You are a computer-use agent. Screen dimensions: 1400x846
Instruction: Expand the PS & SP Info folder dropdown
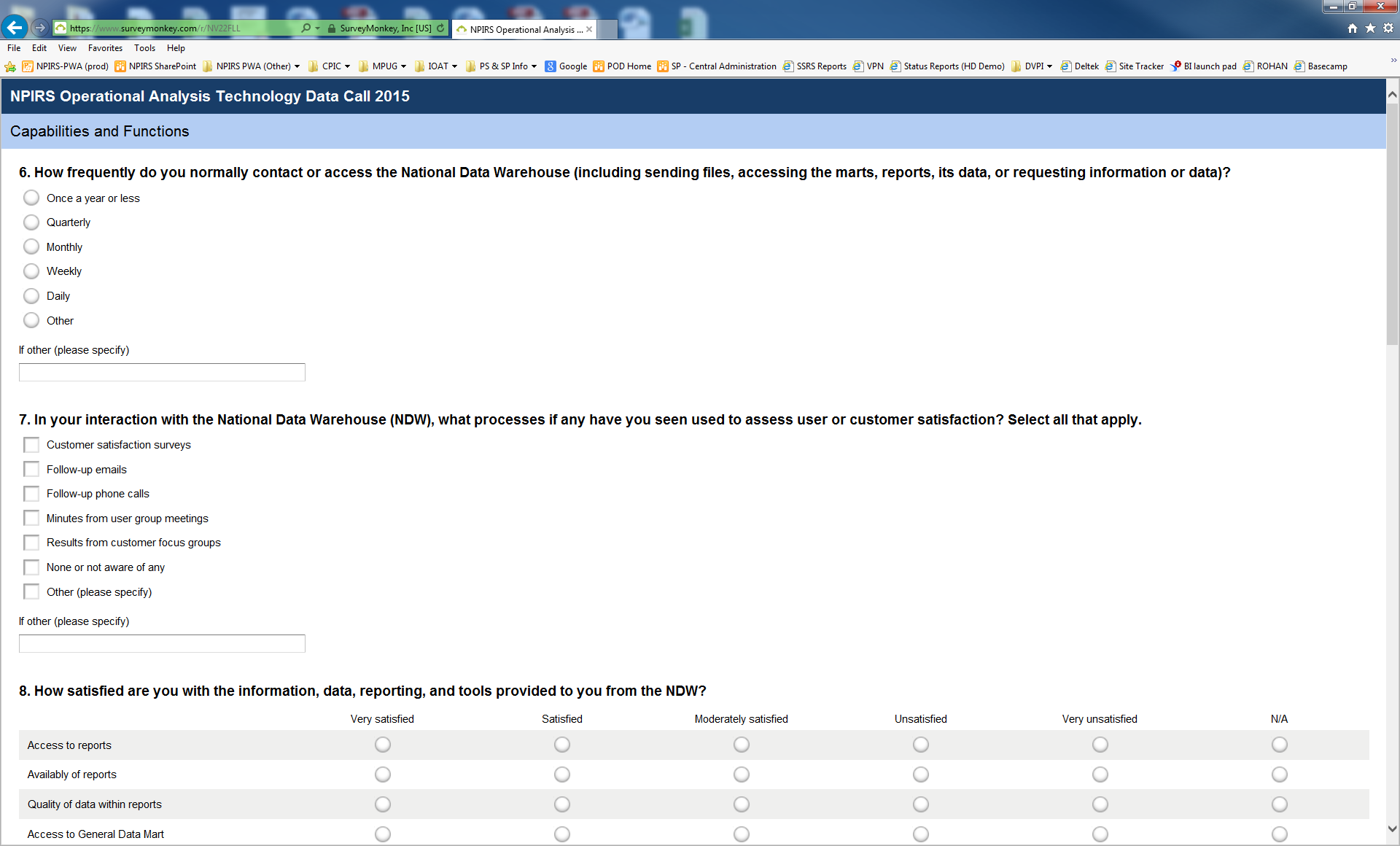[534, 66]
